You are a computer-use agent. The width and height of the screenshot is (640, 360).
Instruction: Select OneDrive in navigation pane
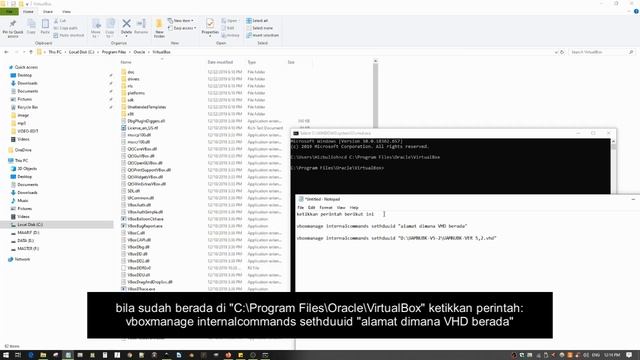click(x=23, y=150)
